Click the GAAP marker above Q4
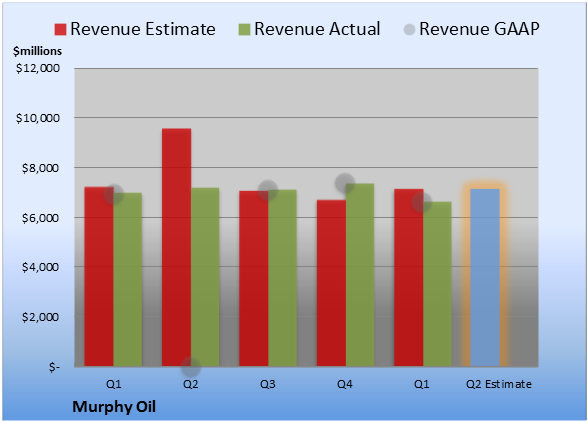The image size is (588, 422). [x=345, y=183]
